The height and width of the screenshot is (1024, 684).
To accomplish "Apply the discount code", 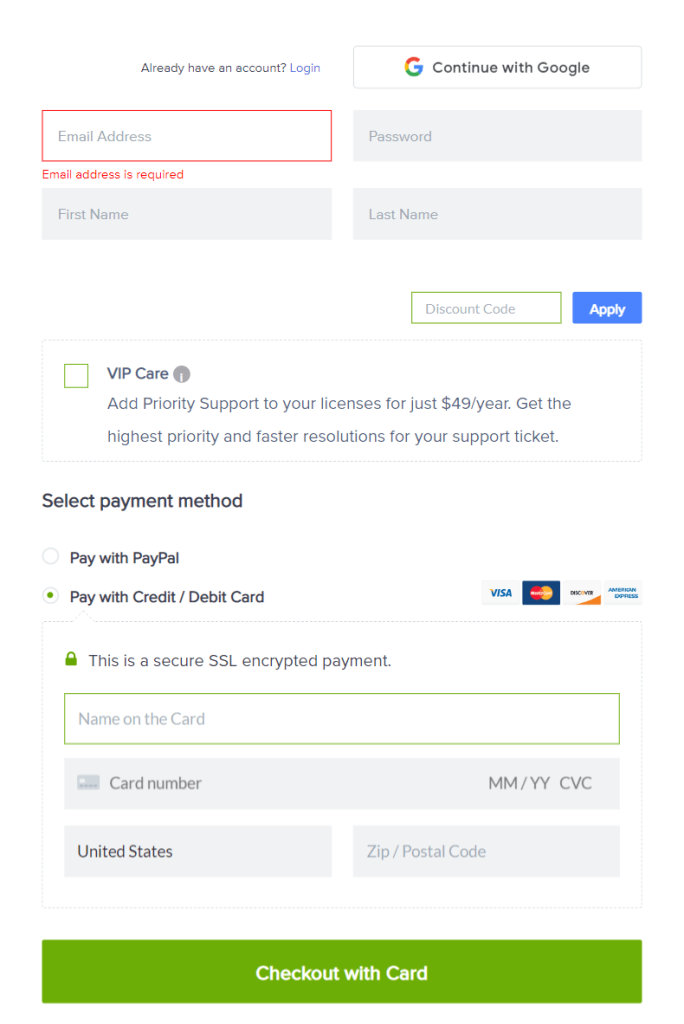I will (x=607, y=308).
